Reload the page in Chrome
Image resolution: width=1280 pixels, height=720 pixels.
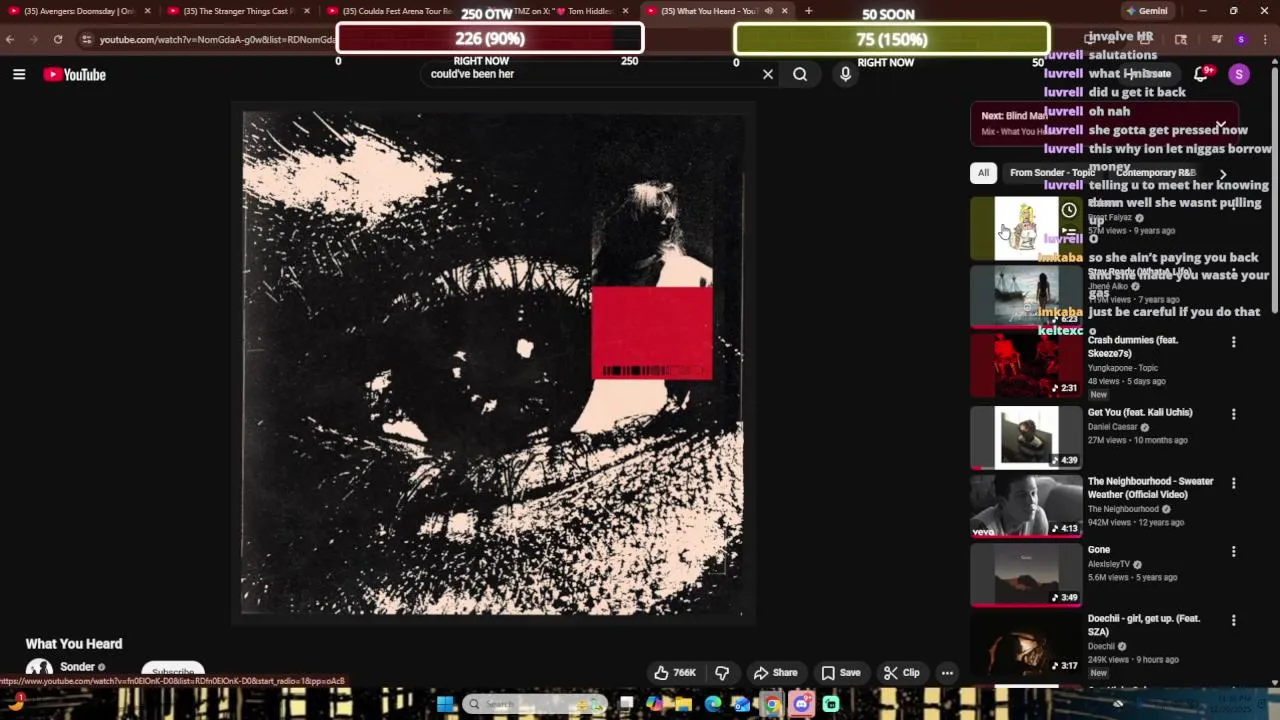point(58,39)
